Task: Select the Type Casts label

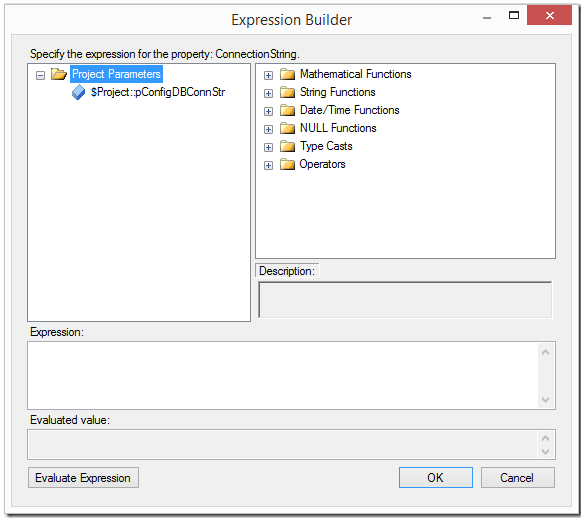Action: 326,146
